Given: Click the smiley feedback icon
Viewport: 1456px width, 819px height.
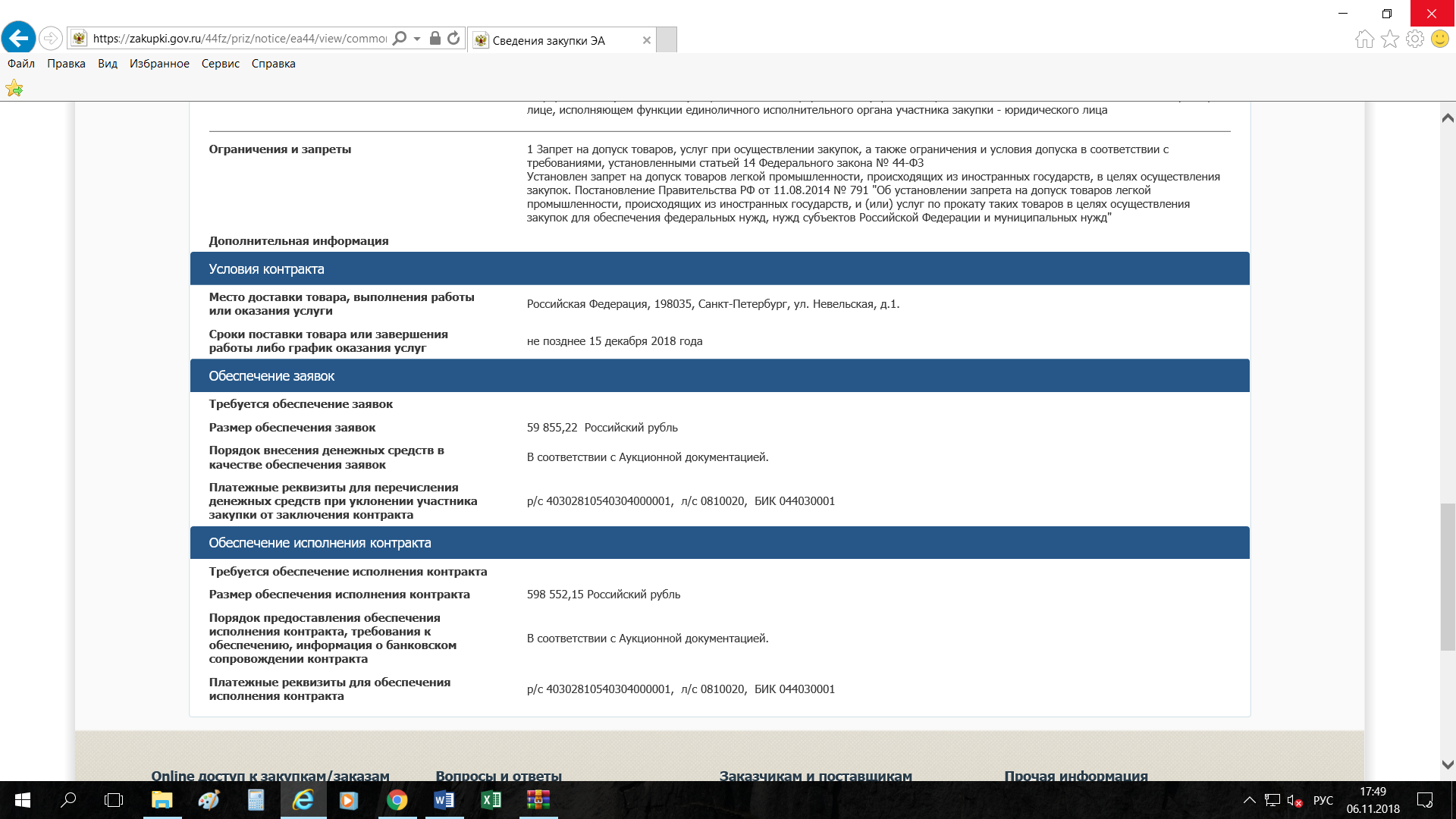Looking at the screenshot, I should tap(1440, 39).
